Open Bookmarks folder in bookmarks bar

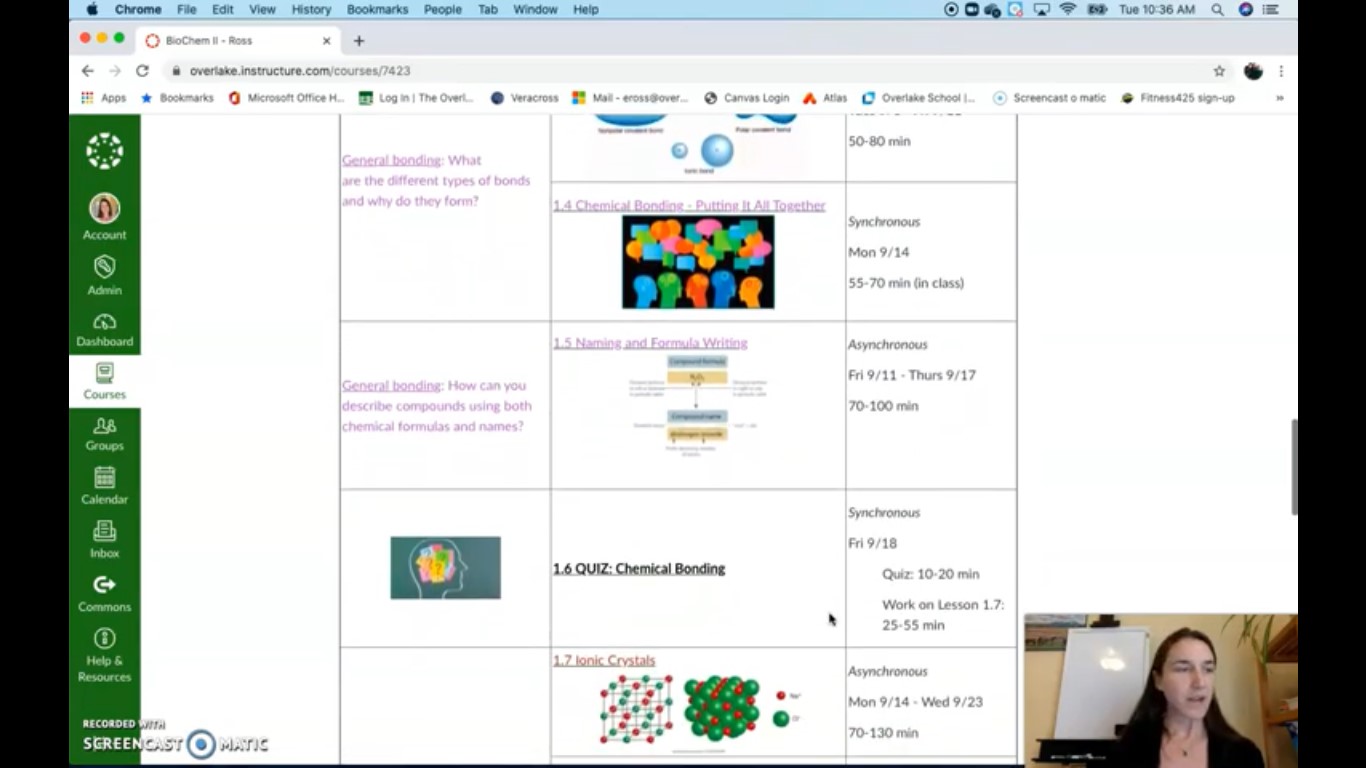tap(177, 98)
